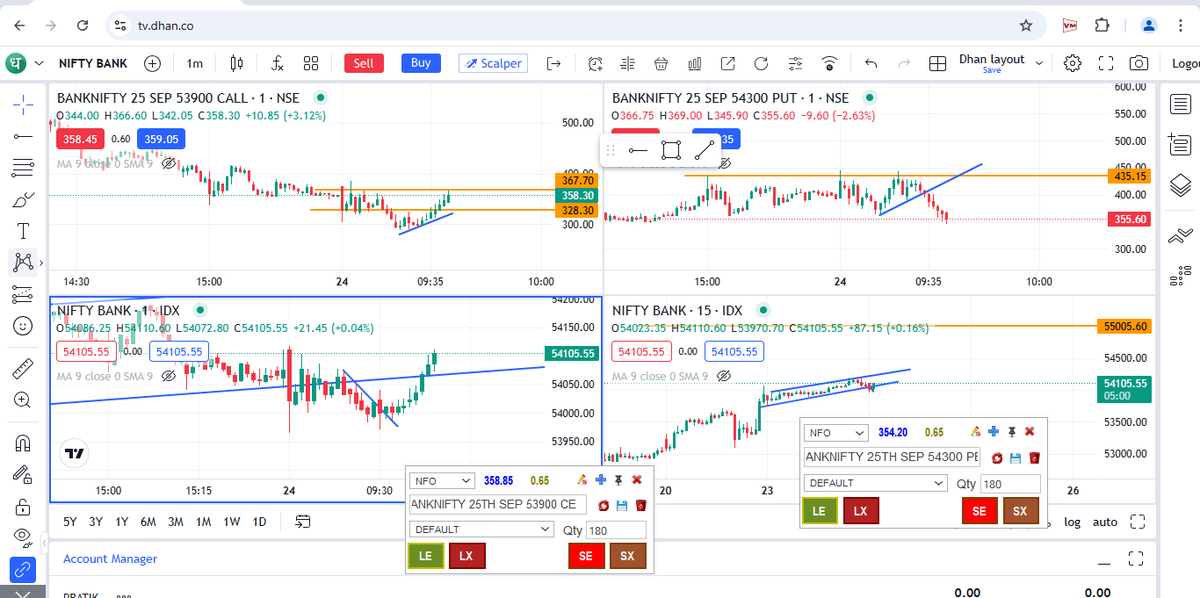Click the NIFTY BANK symbol search

[x=93, y=63]
